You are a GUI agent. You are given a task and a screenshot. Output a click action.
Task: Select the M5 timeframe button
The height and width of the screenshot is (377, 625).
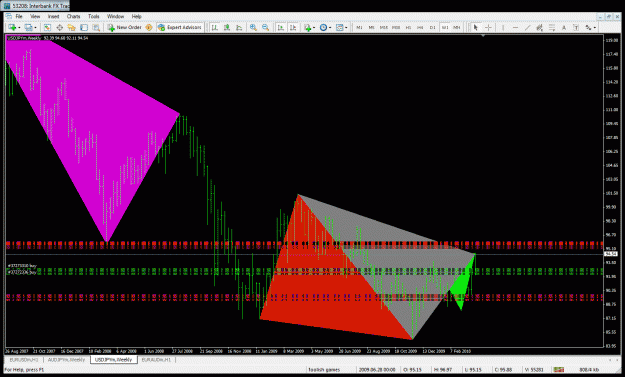(x=371, y=27)
